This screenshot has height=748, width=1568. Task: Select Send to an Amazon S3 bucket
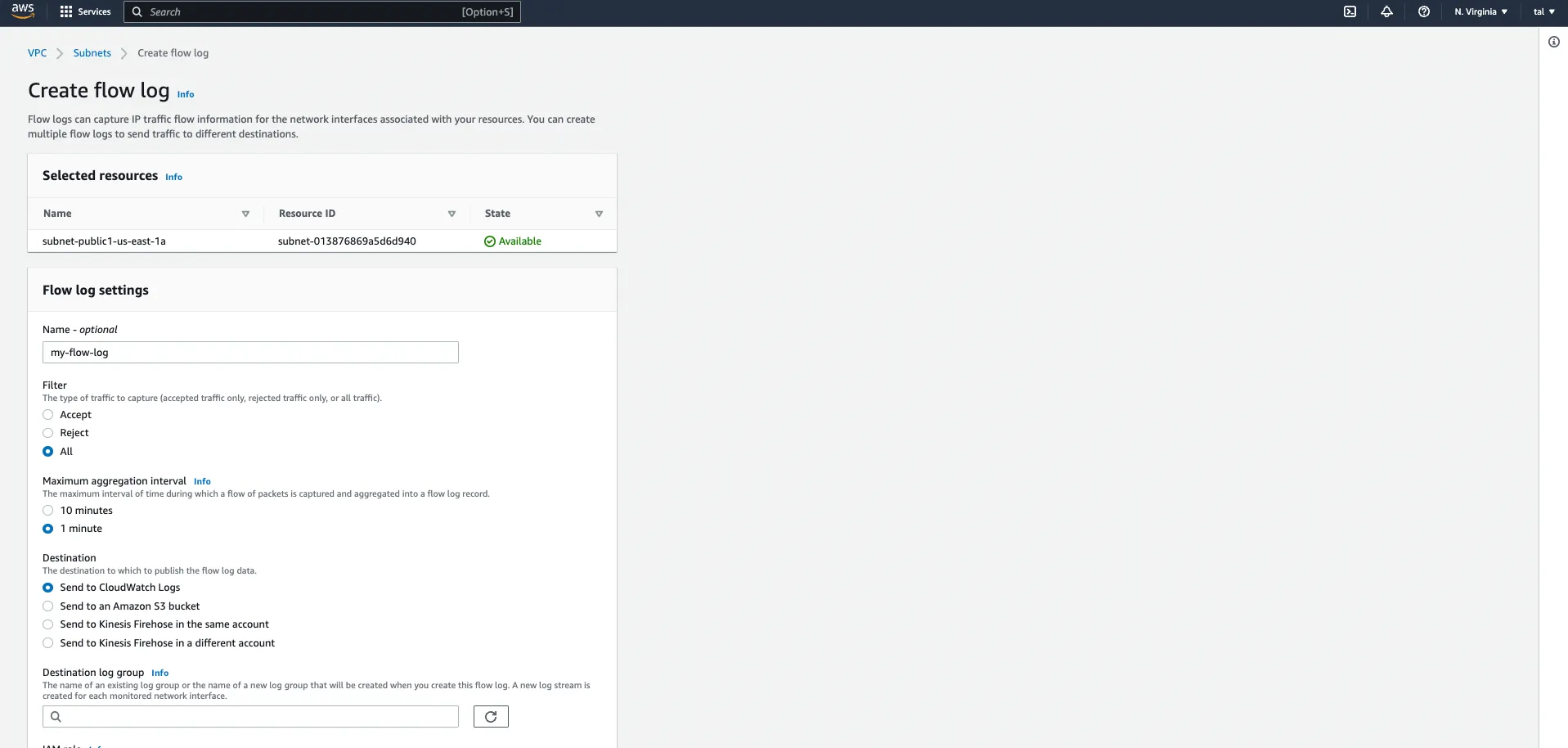(x=48, y=606)
